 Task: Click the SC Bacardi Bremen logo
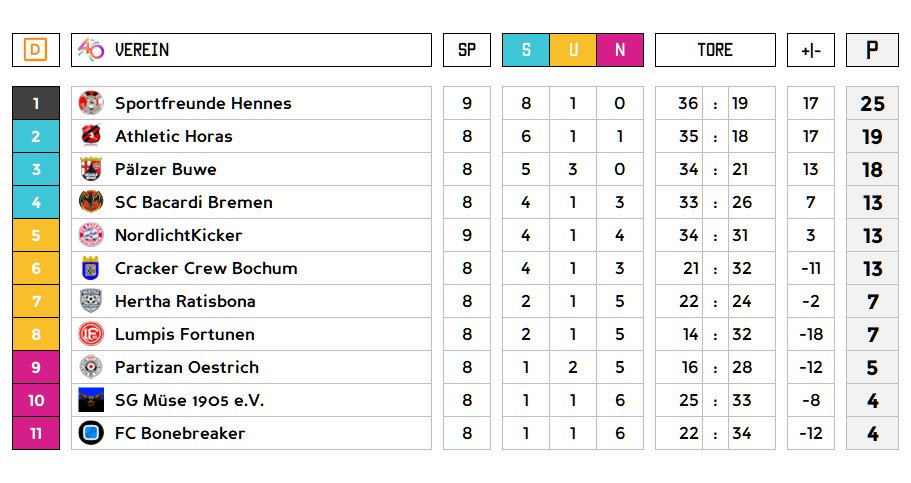coord(91,202)
